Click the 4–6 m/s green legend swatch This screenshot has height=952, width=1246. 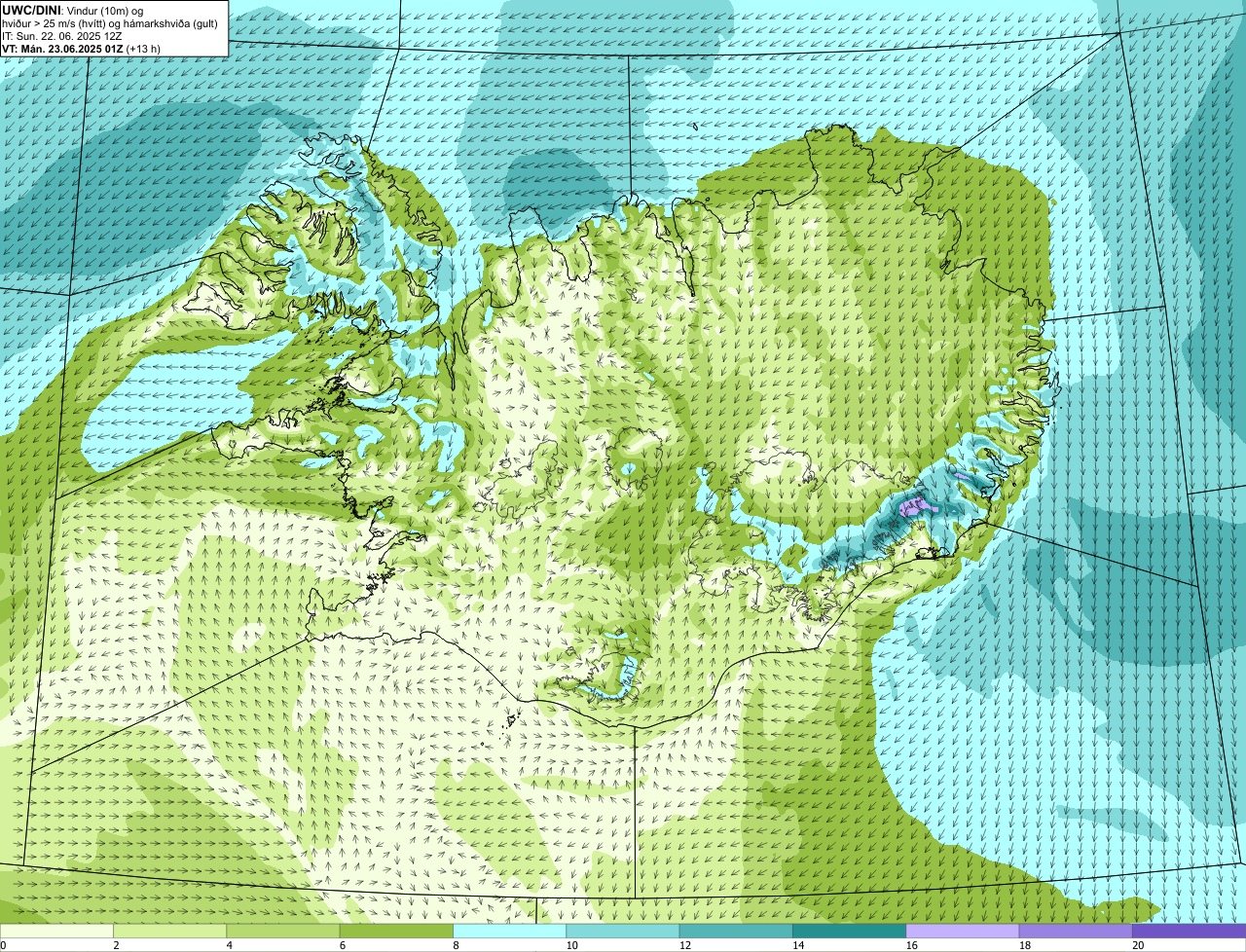click(283, 932)
